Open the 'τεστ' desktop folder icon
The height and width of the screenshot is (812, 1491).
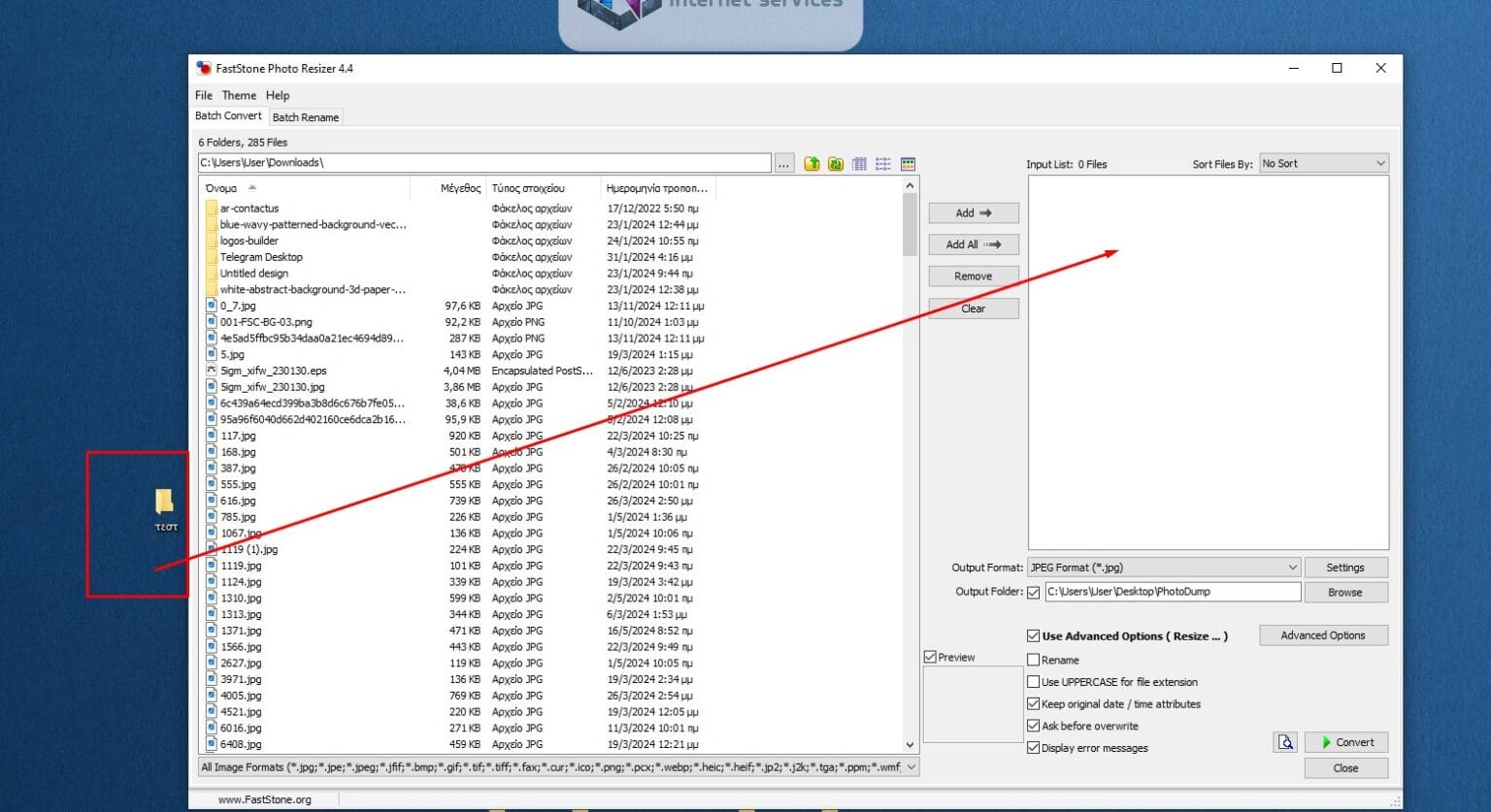coord(165,503)
